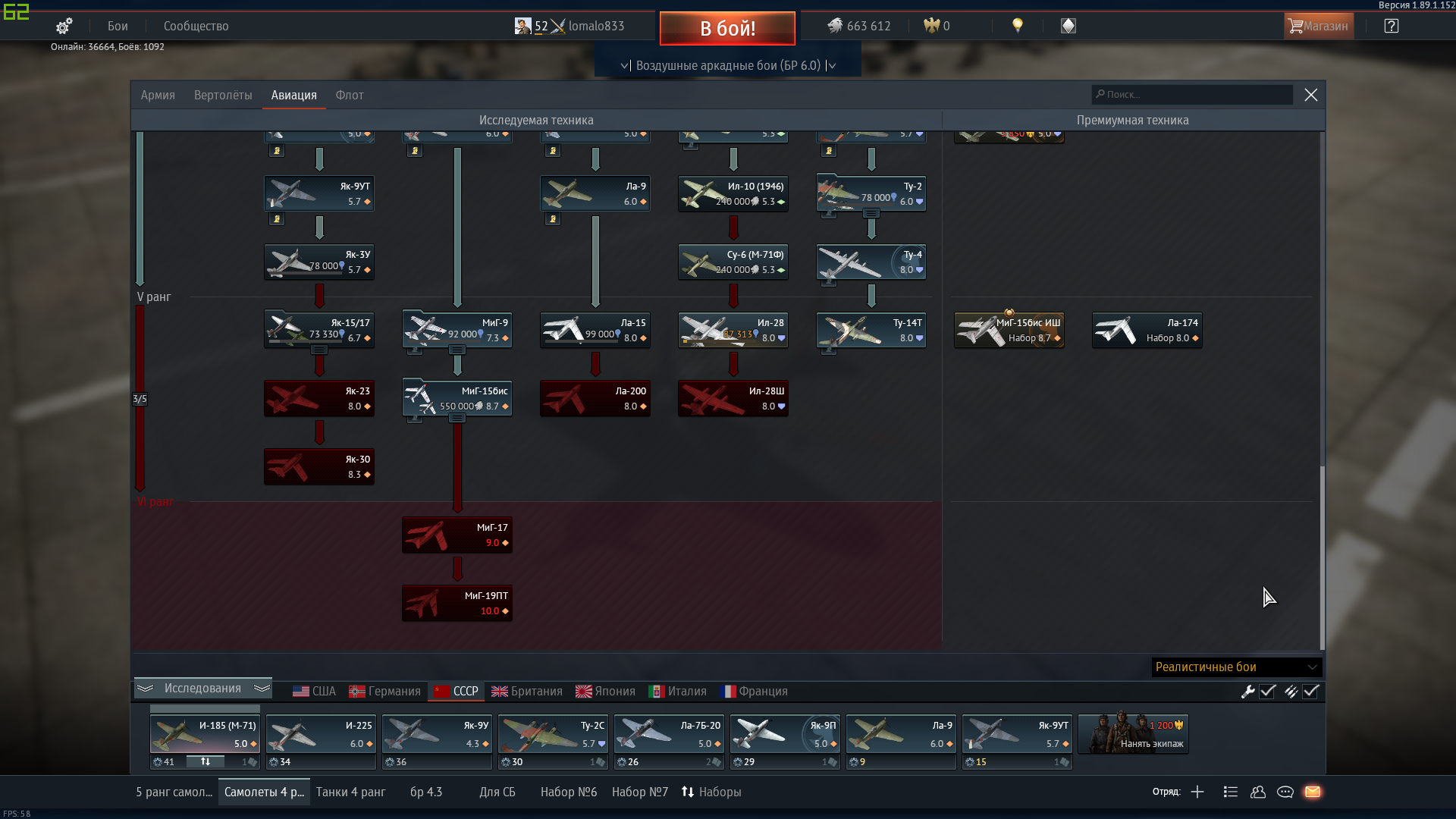Toggle the auto-refill ammo checkbox

click(x=1311, y=691)
